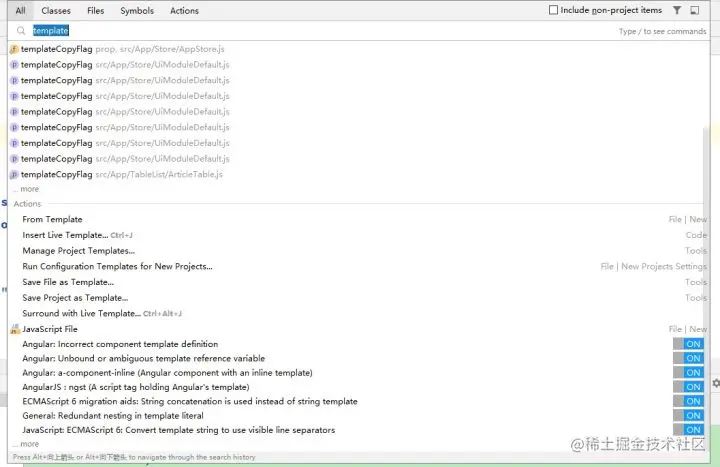Toggle Redundant nesting in template literal
This screenshot has height=467, width=720.
tap(688, 416)
